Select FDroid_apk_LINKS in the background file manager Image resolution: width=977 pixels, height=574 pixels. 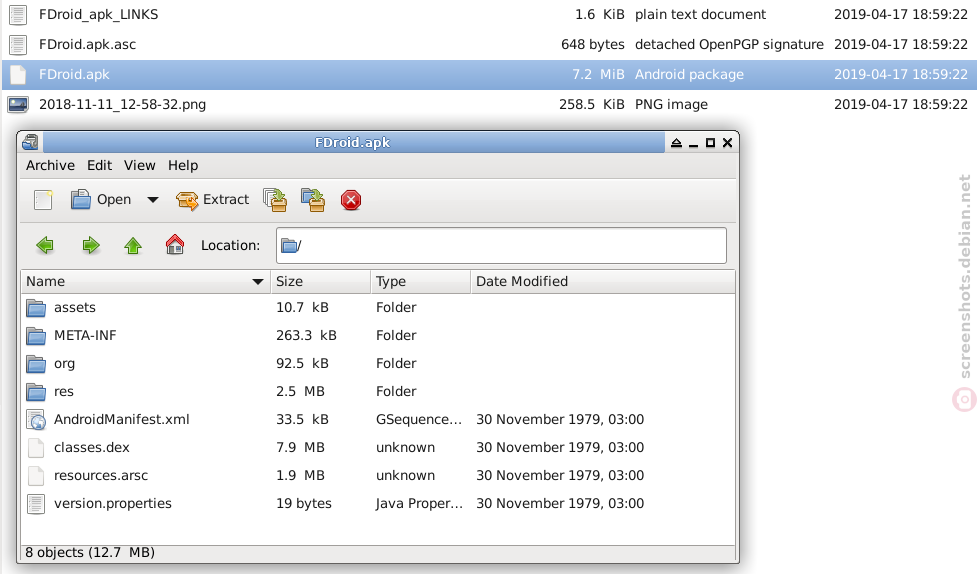tap(98, 14)
